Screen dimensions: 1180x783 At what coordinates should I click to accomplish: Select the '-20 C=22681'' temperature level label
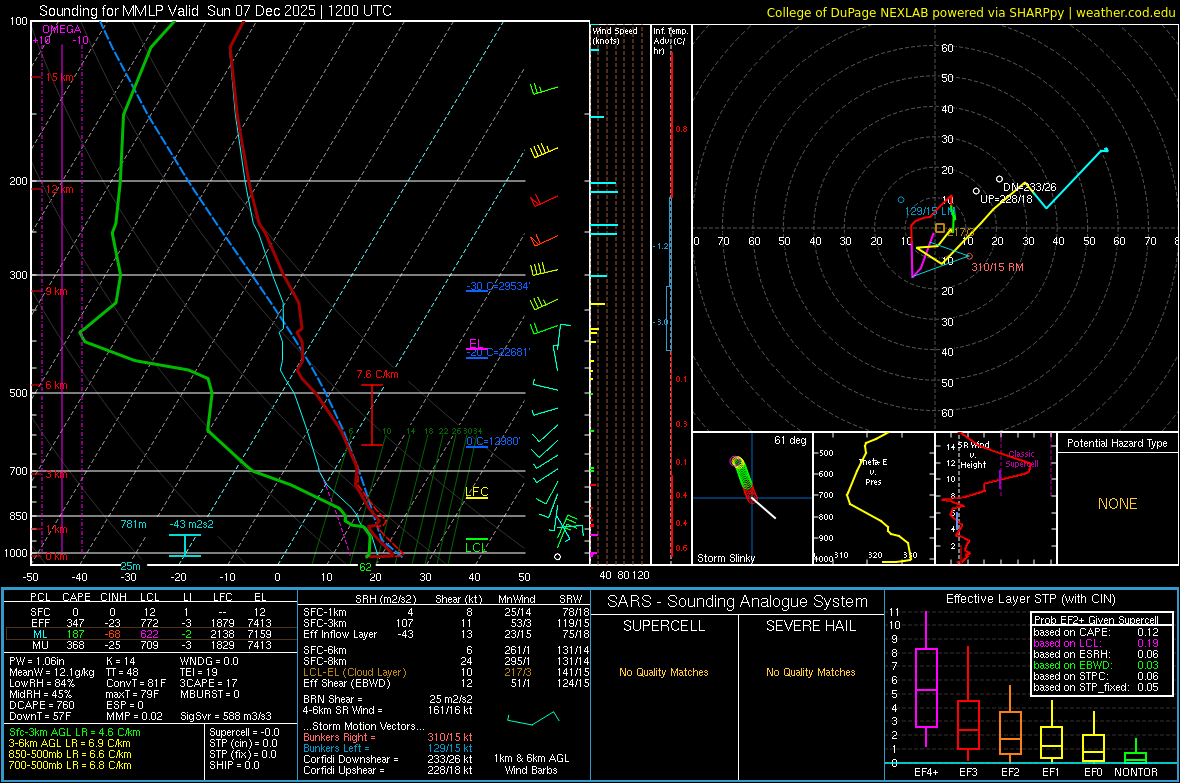click(x=498, y=352)
